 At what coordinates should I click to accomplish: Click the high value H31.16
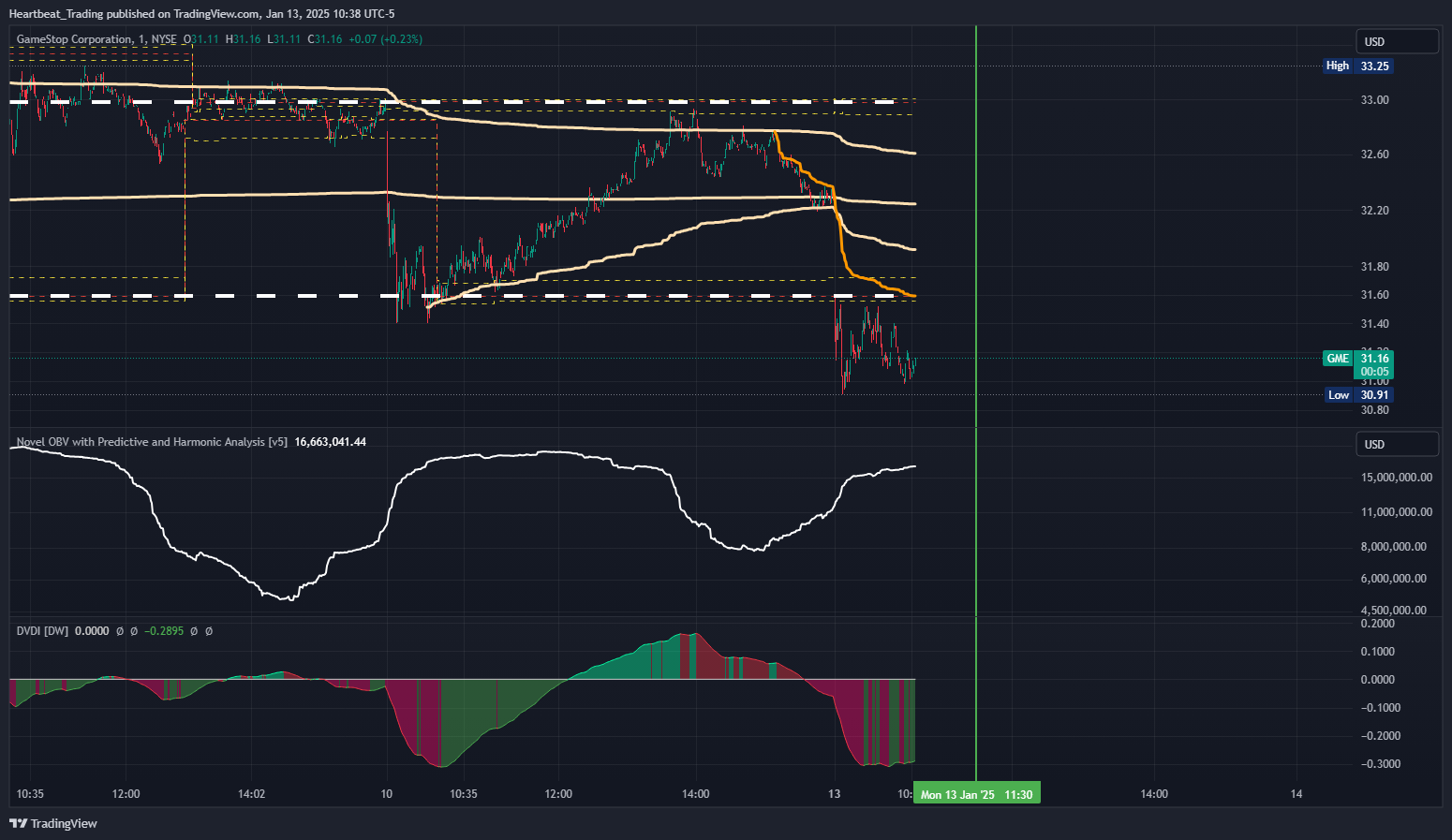(x=244, y=39)
